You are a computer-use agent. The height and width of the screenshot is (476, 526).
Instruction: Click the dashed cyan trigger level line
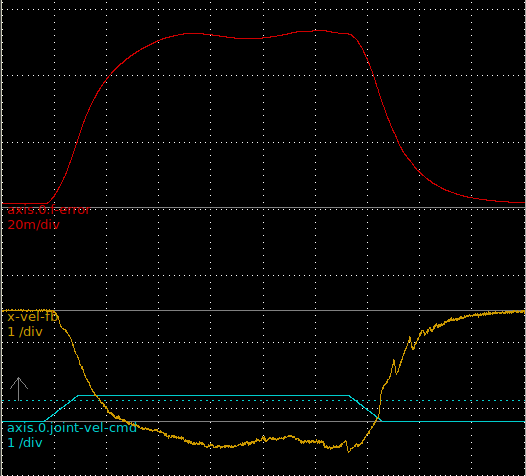[268, 401]
